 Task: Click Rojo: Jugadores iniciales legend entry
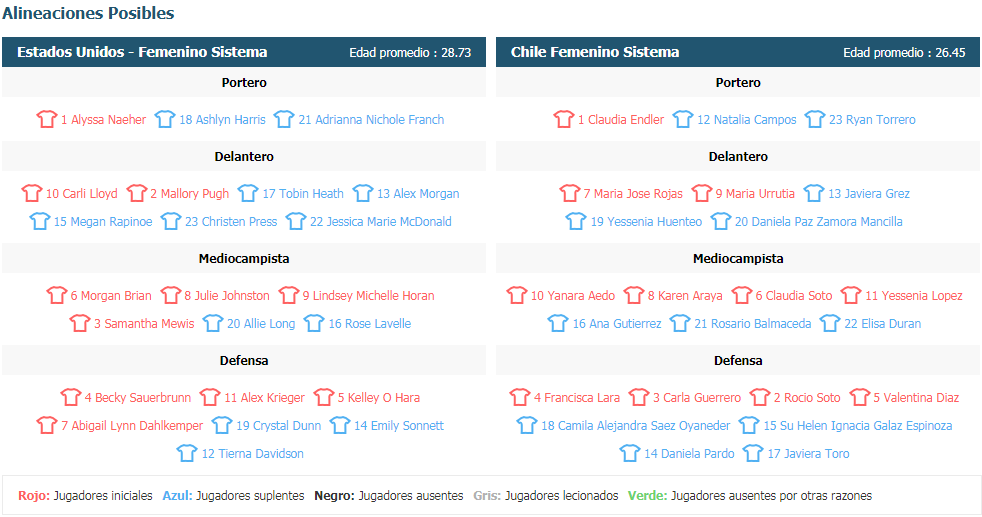85,496
